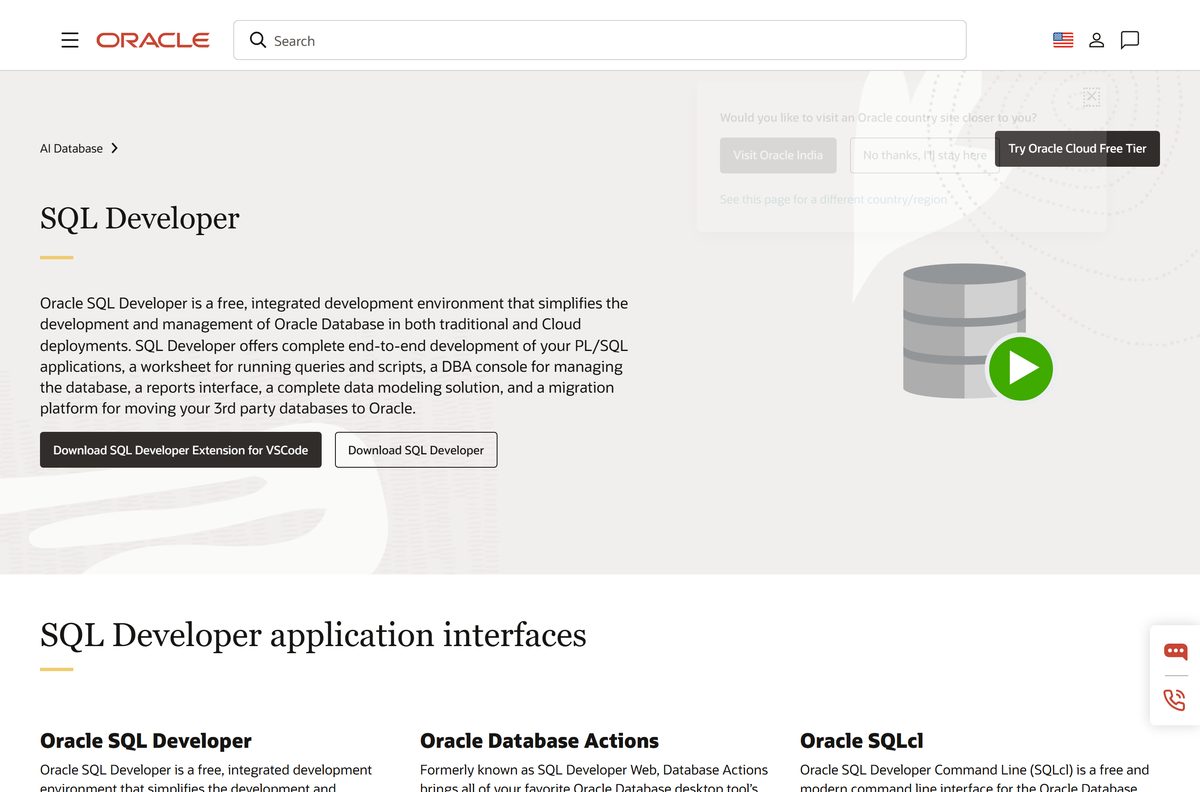Screen dimensions: 1200x792
Task: Click the Oracle logo
Action: click(x=153, y=40)
